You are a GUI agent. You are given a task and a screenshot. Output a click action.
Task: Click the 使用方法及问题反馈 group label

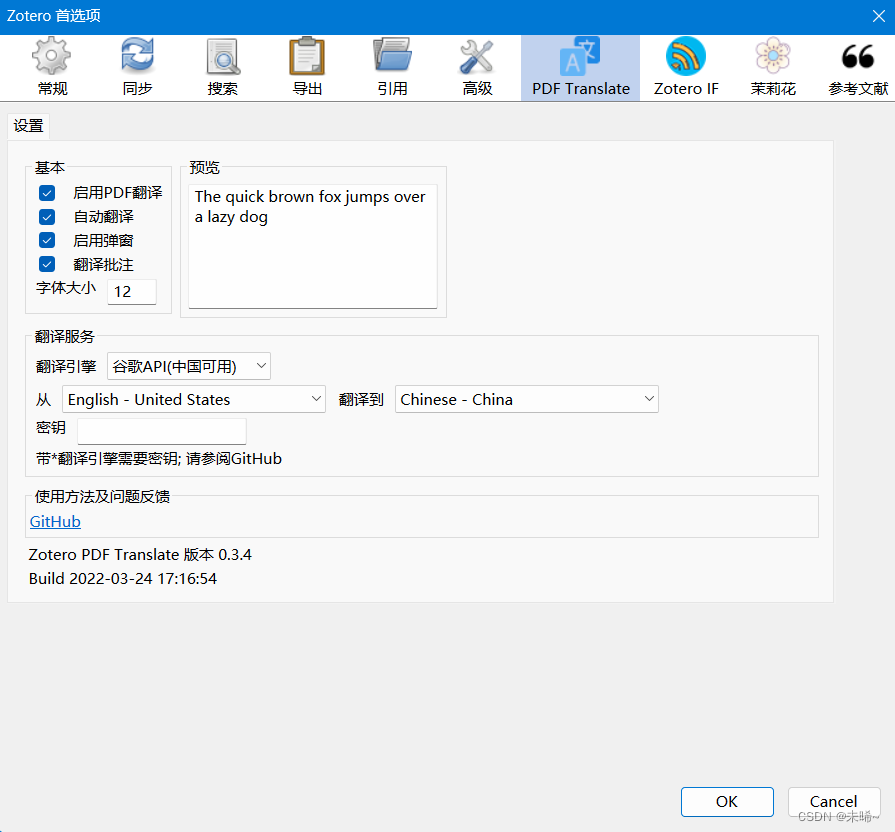pos(102,496)
